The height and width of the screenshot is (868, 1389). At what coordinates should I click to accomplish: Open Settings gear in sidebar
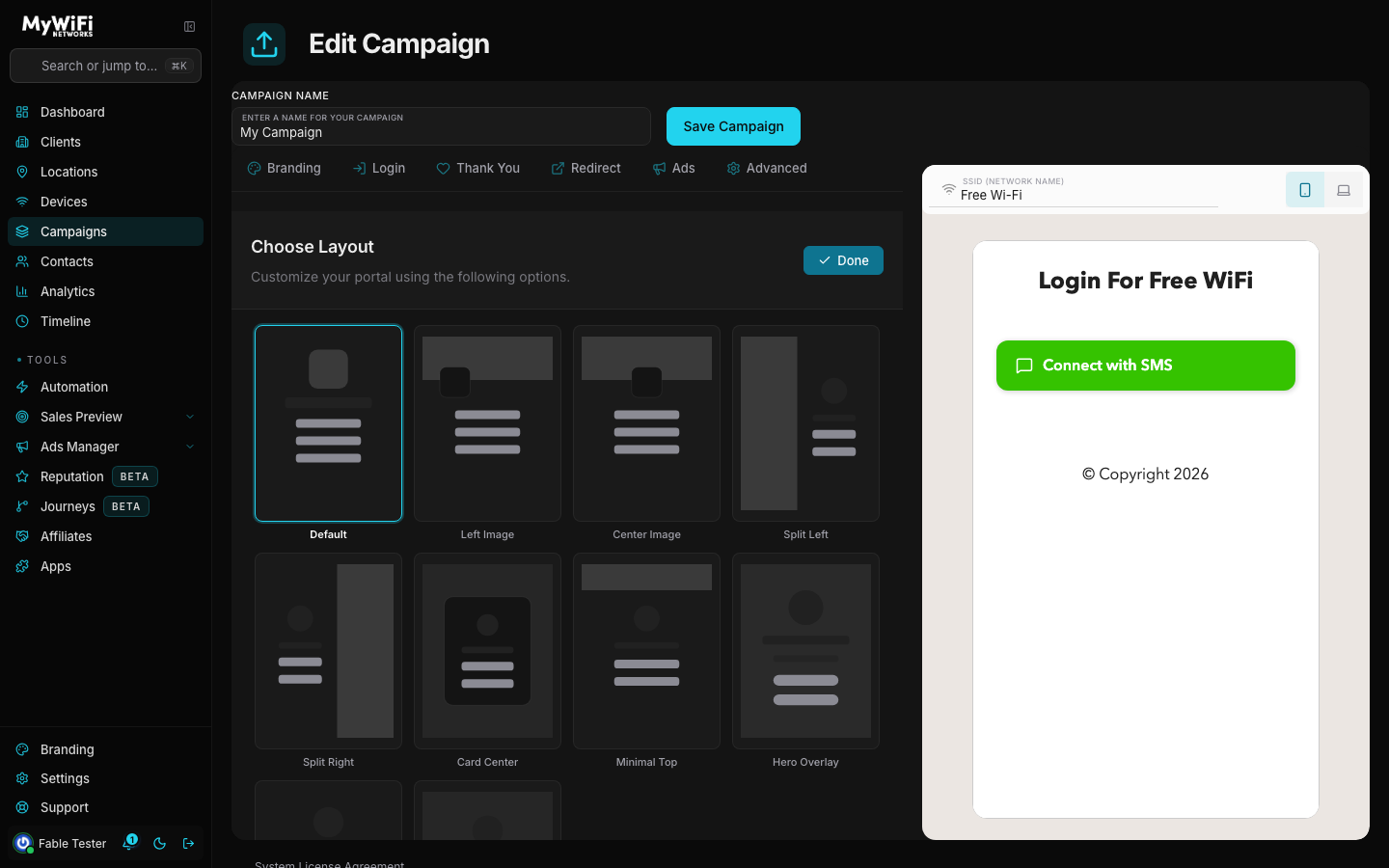pos(22,778)
